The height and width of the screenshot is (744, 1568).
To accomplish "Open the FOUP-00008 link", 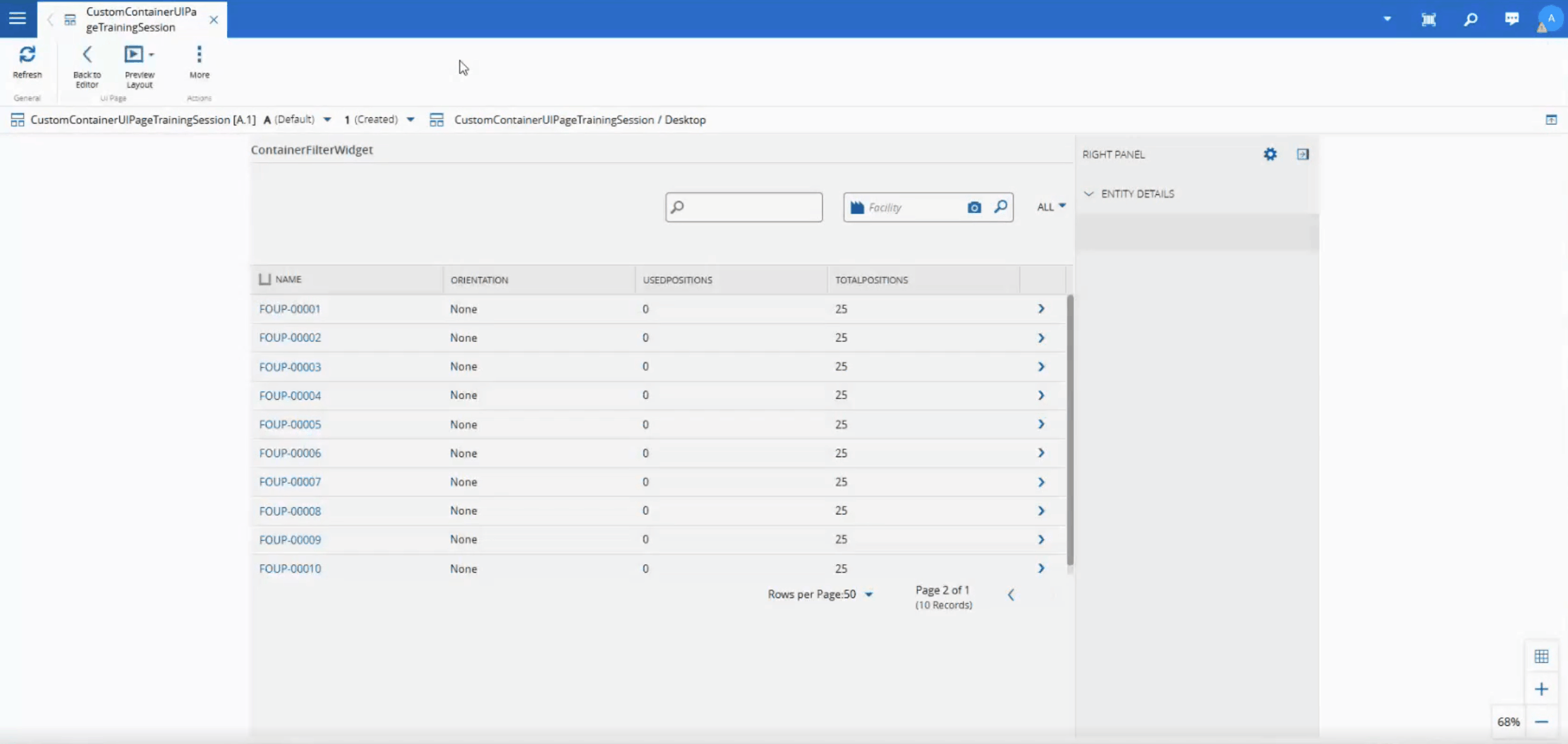I will (x=290, y=511).
